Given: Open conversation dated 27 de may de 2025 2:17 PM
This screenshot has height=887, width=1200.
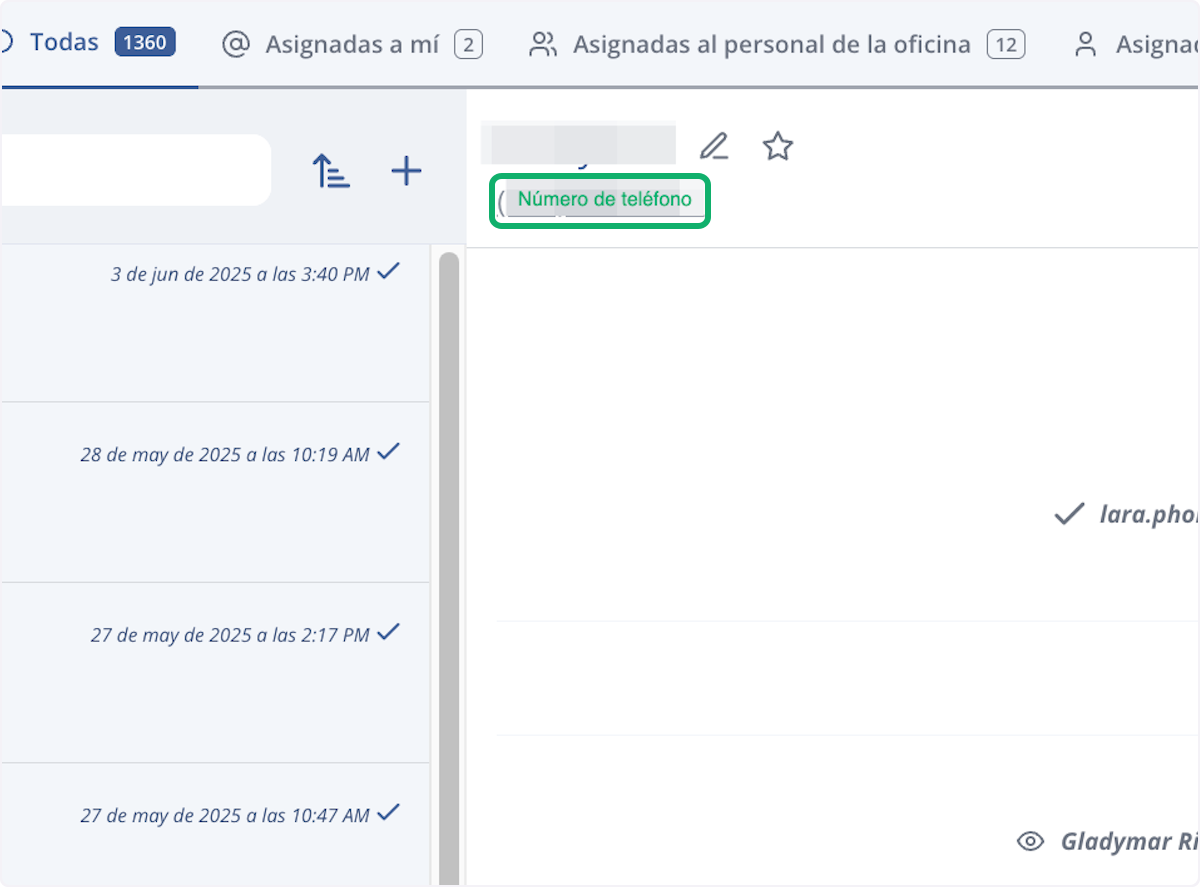Looking at the screenshot, I should click(215, 673).
